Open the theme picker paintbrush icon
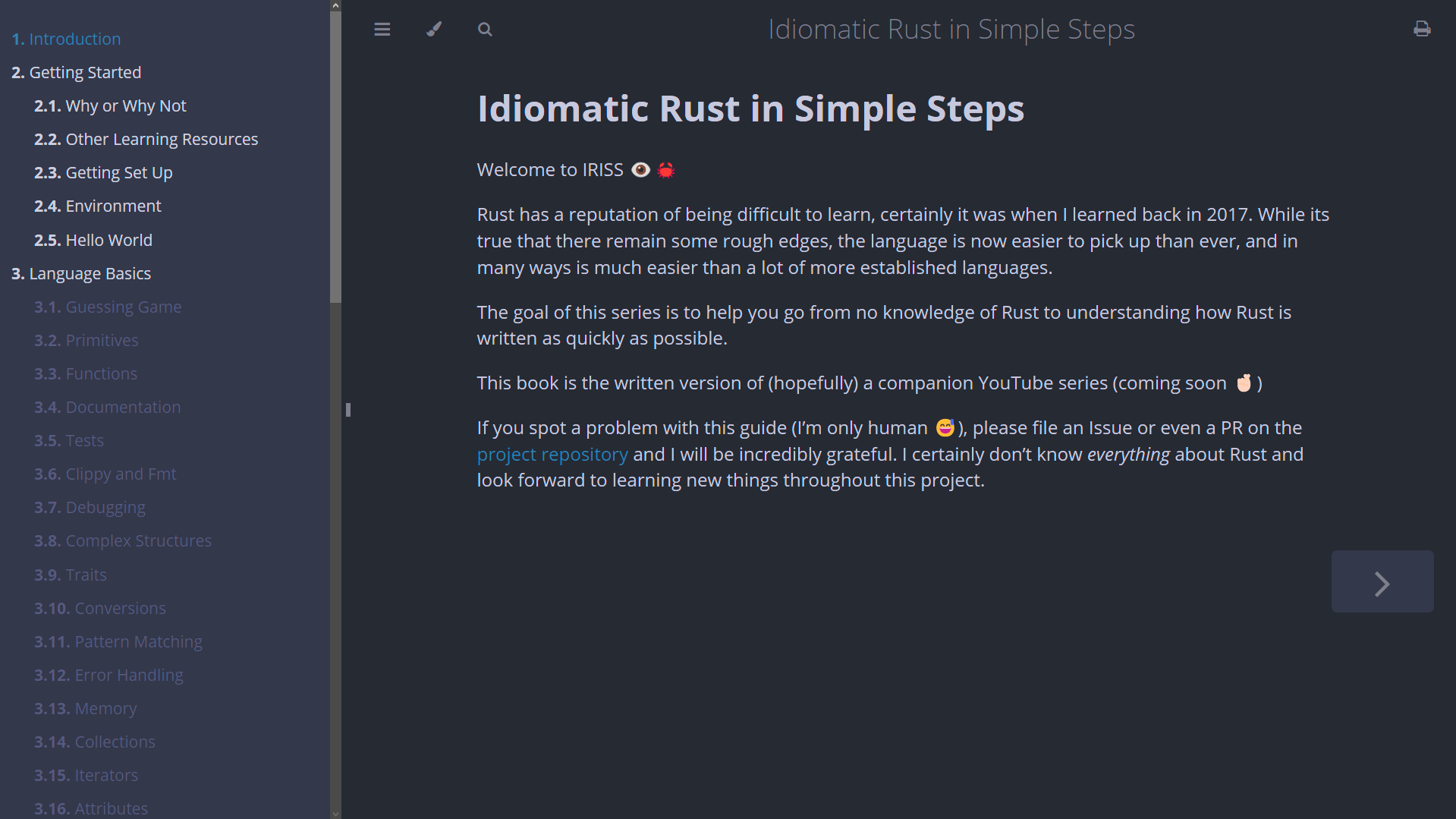 434,30
